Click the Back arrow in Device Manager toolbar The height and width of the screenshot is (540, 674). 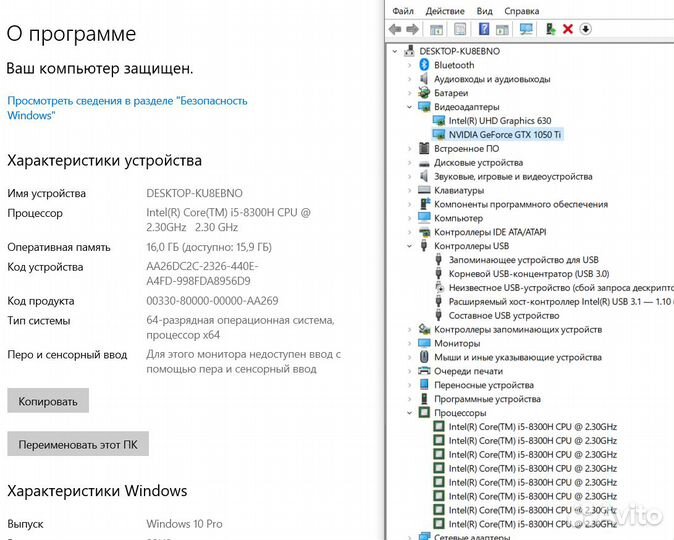point(396,29)
